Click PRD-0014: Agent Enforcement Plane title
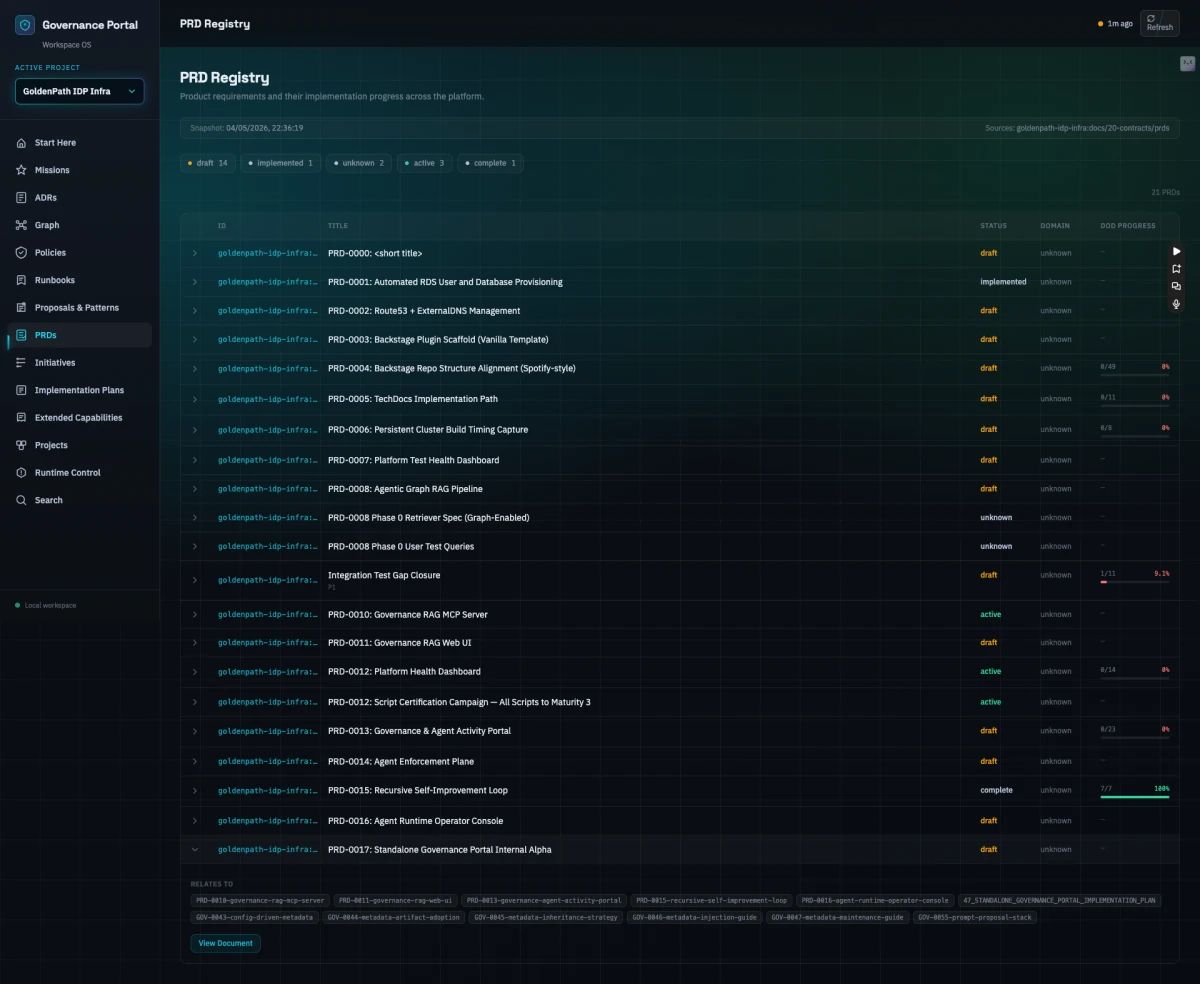Viewport: 1200px width, 984px height. coord(401,762)
